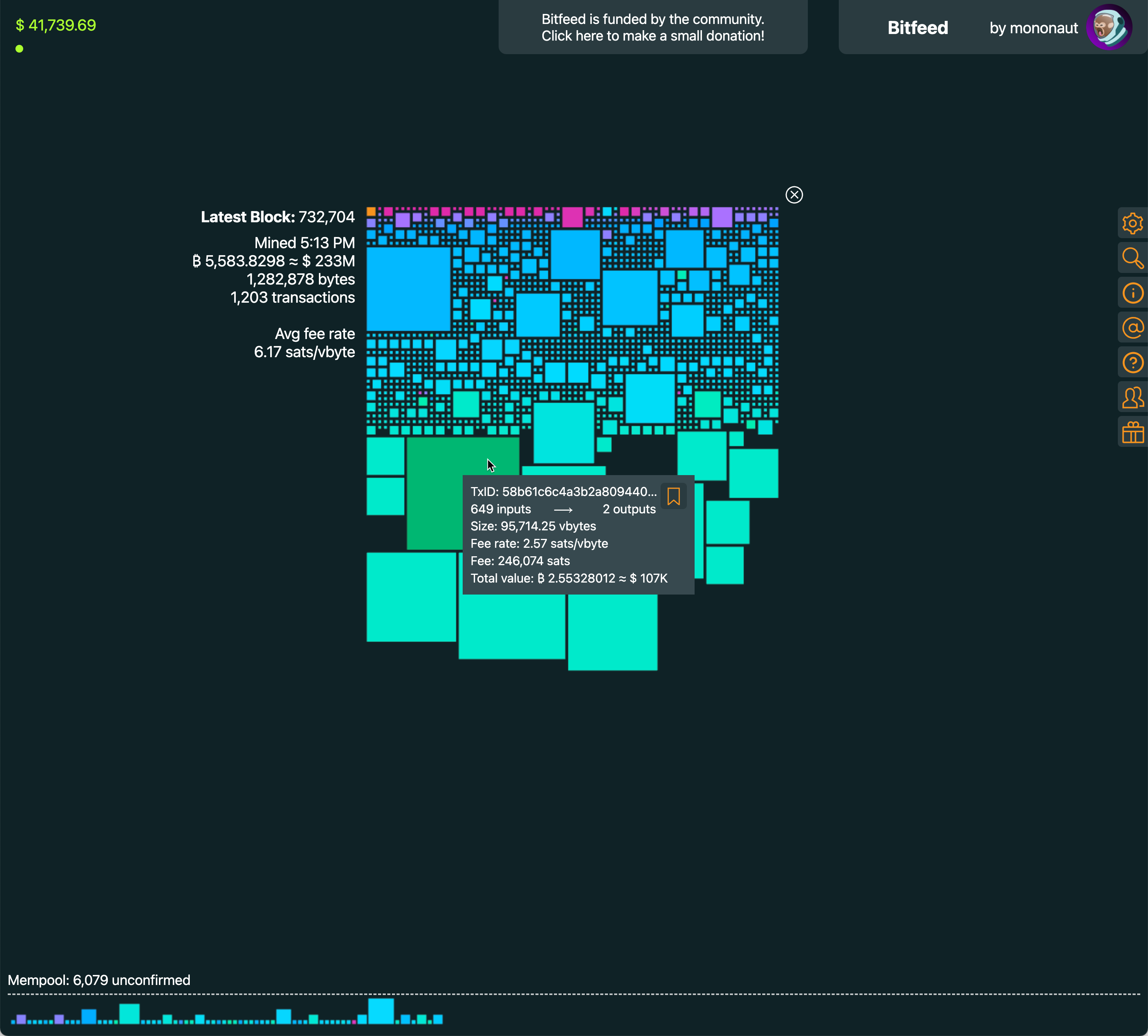Select the orange transaction square in block
Image resolution: width=1148 pixels, height=1036 pixels.
371,212
